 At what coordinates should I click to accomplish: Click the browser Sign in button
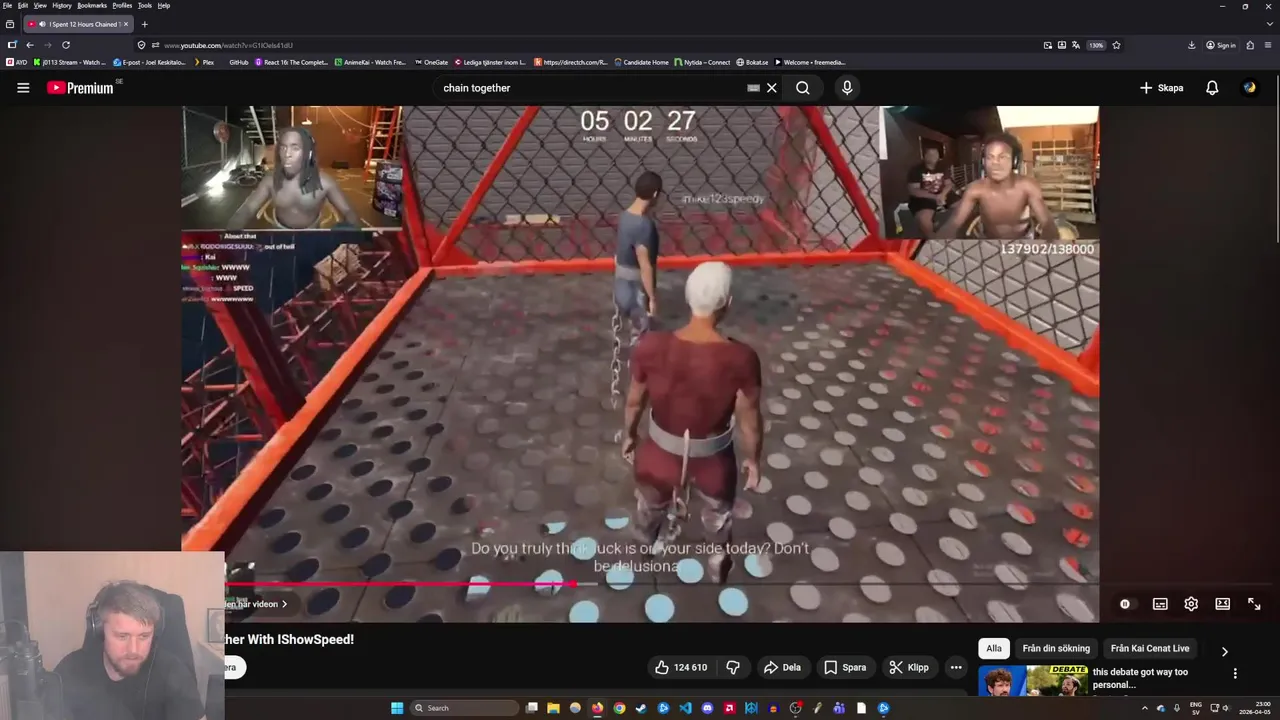[x=1221, y=45]
